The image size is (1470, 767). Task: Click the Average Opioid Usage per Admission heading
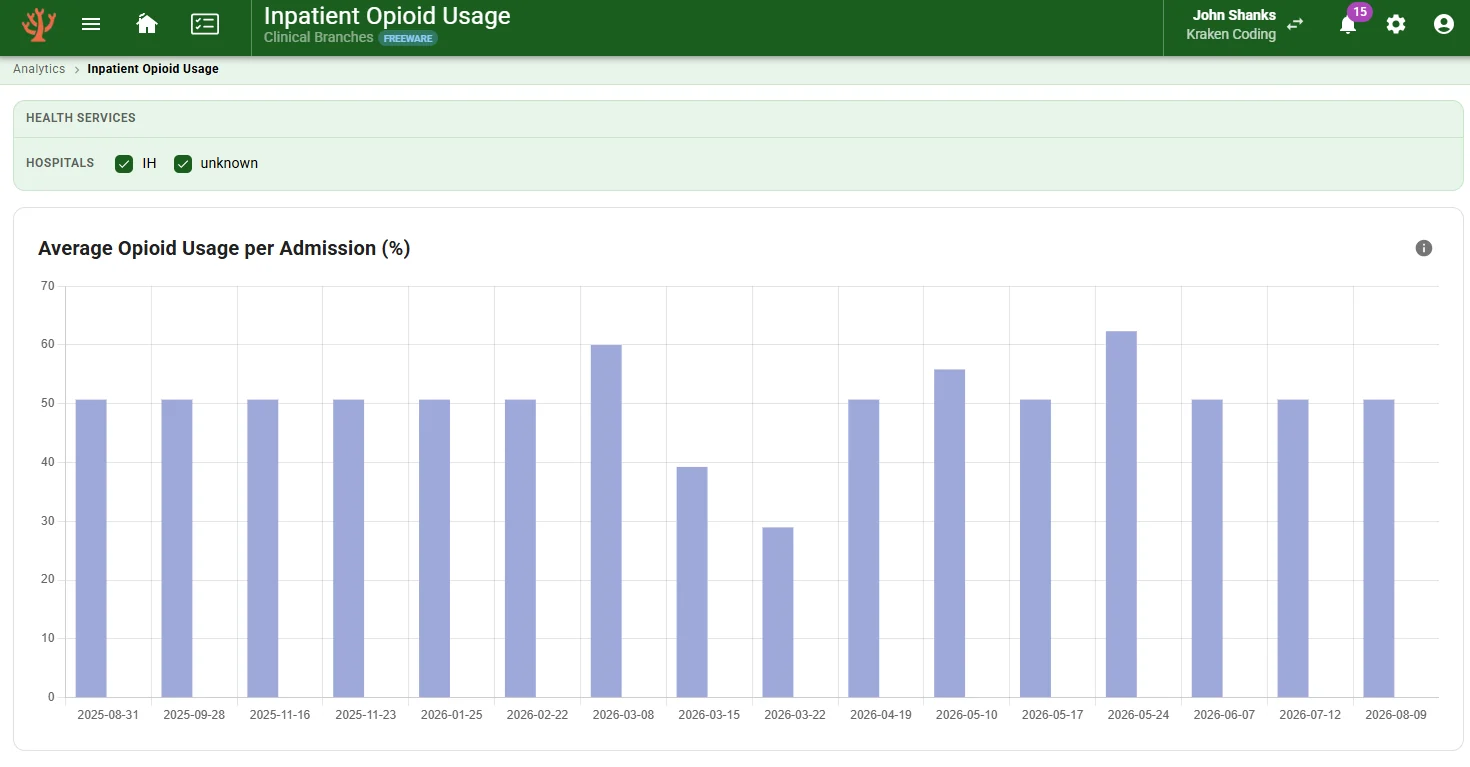pyautogui.click(x=224, y=248)
